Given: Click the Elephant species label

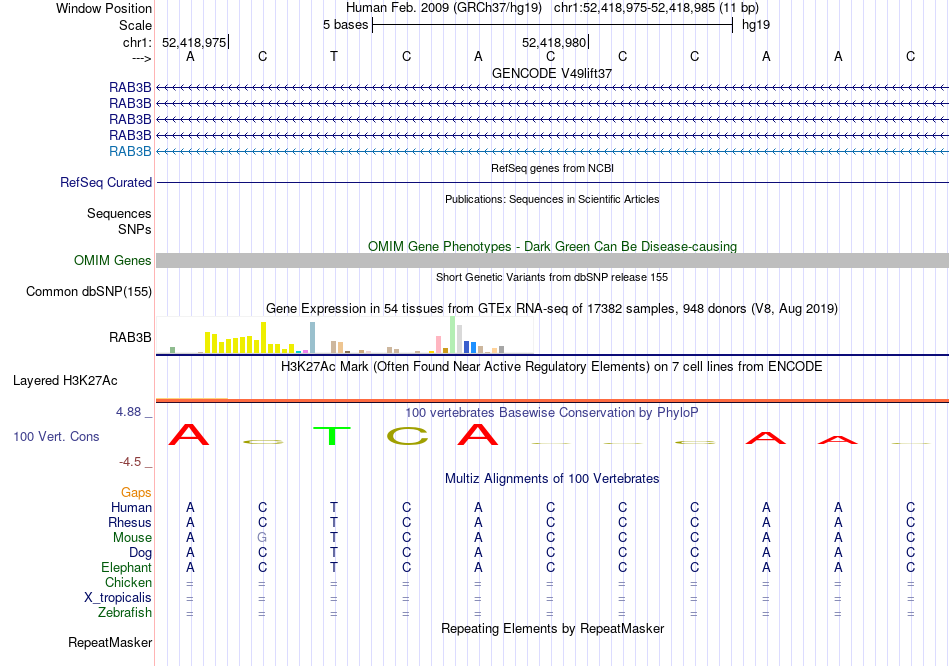Looking at the screenshot, I should [126, 568].
